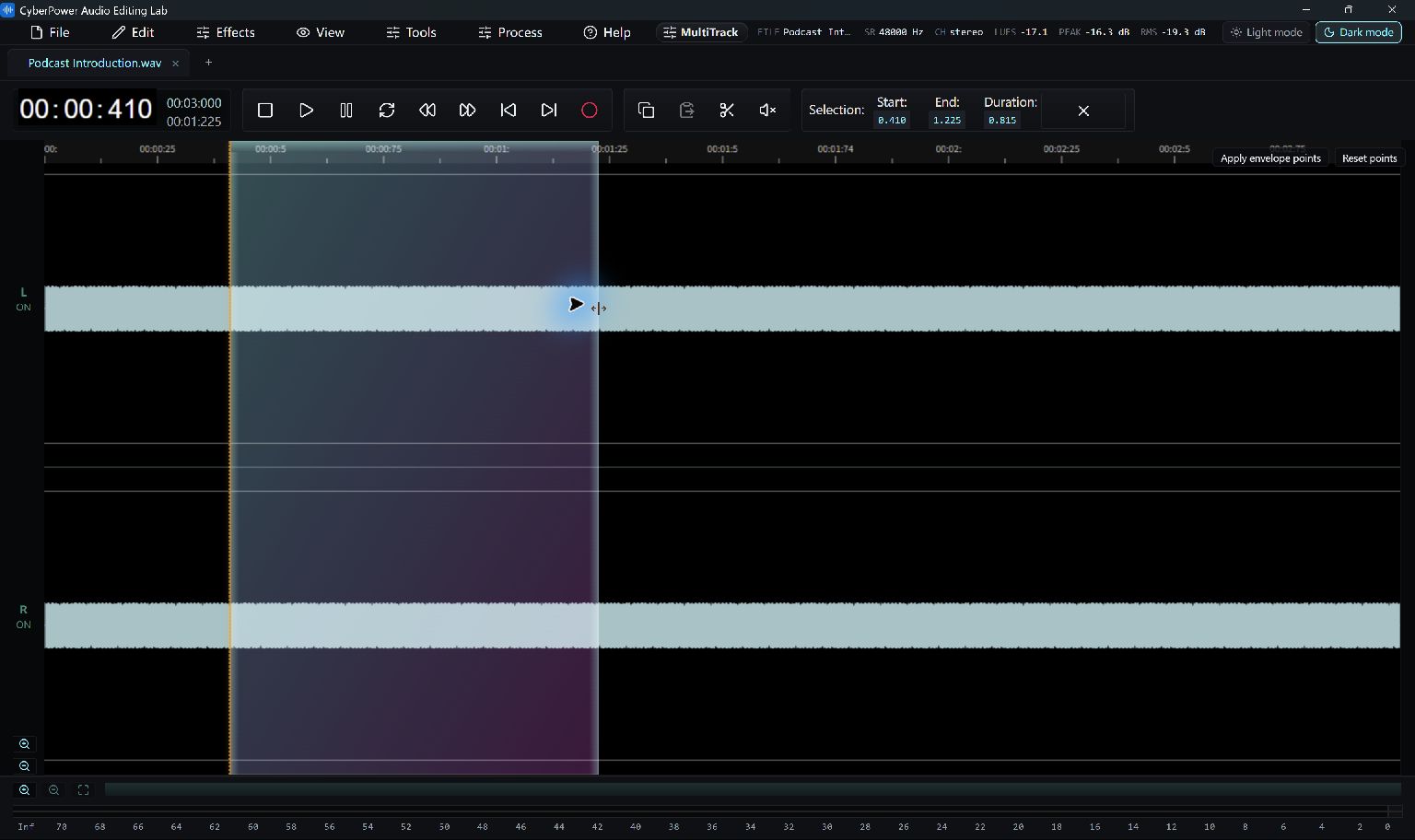Copy the selection using the copy icon
The height and width of the screenshot is (840, 1415).
click(646, 111)
